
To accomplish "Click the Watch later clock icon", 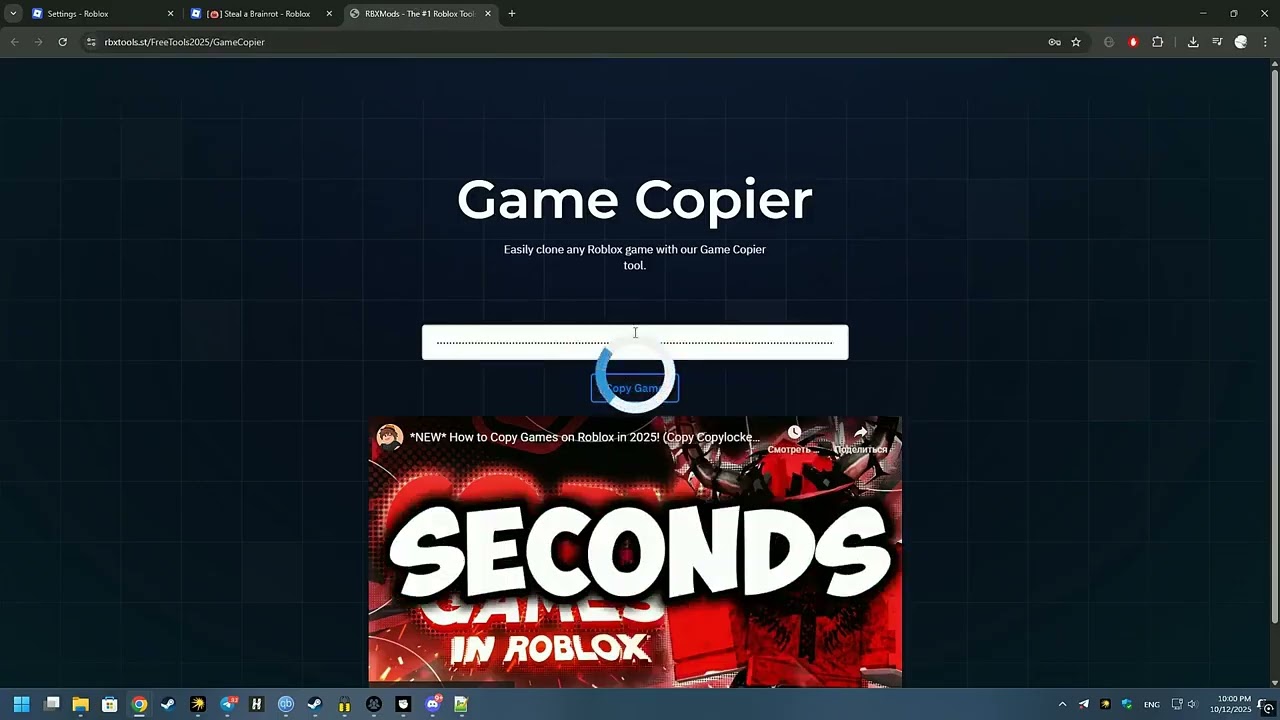I will pyautogui.click(x=793, y=433).
